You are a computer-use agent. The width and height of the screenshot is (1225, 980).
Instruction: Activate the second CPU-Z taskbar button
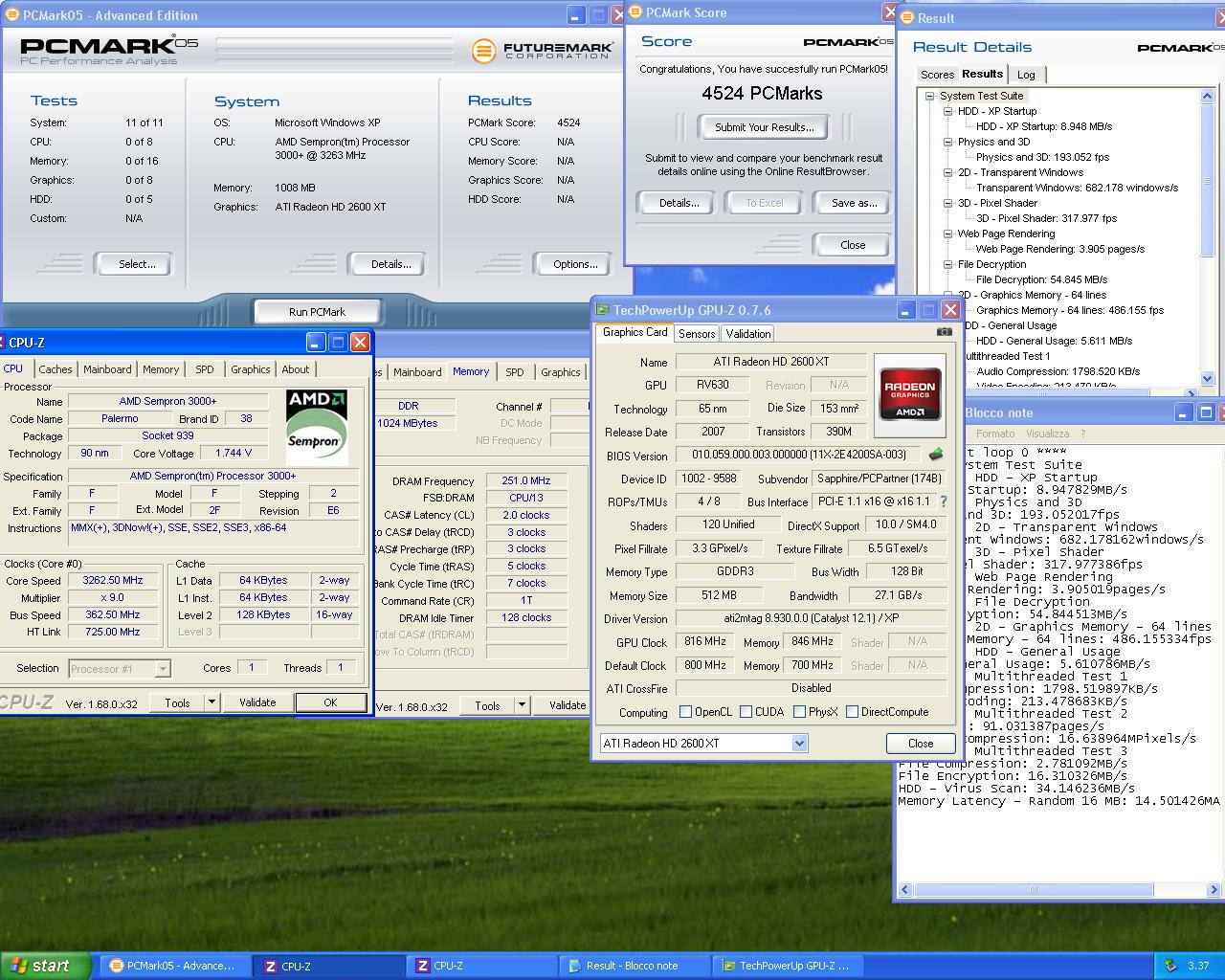tap(483, 966)
